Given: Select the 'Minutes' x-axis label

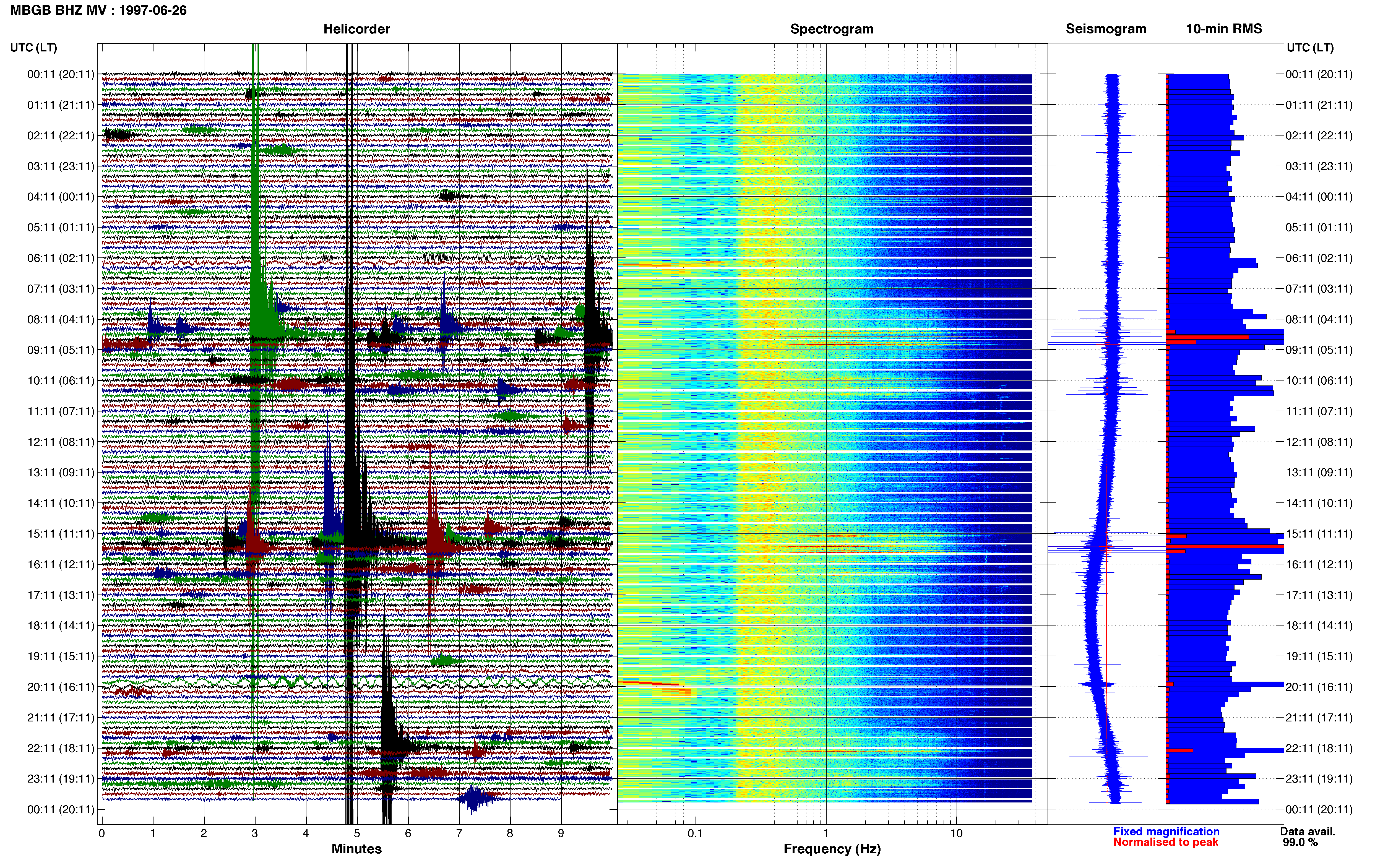Looking at the screenshot, I should tap(356, 848).
